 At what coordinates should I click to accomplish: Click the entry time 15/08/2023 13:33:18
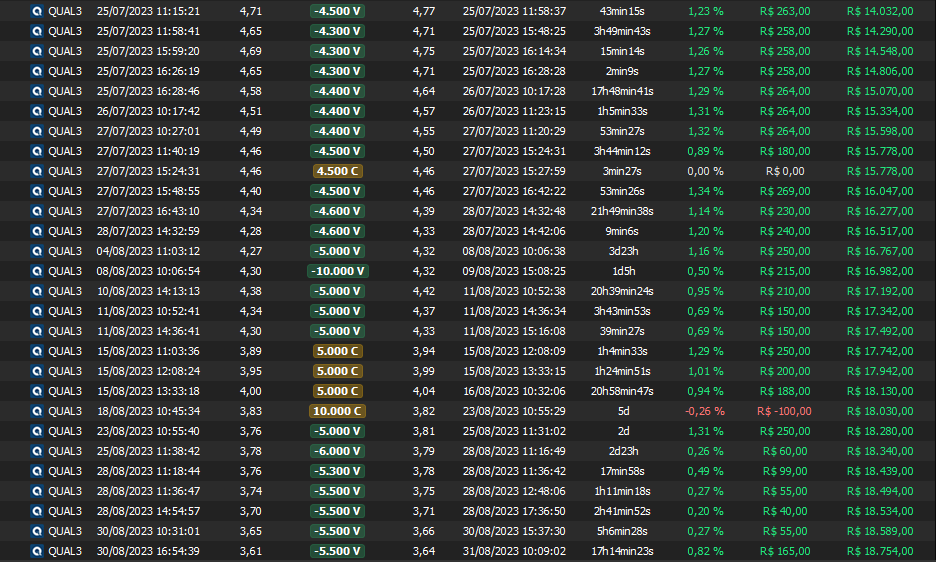point(148,391)
